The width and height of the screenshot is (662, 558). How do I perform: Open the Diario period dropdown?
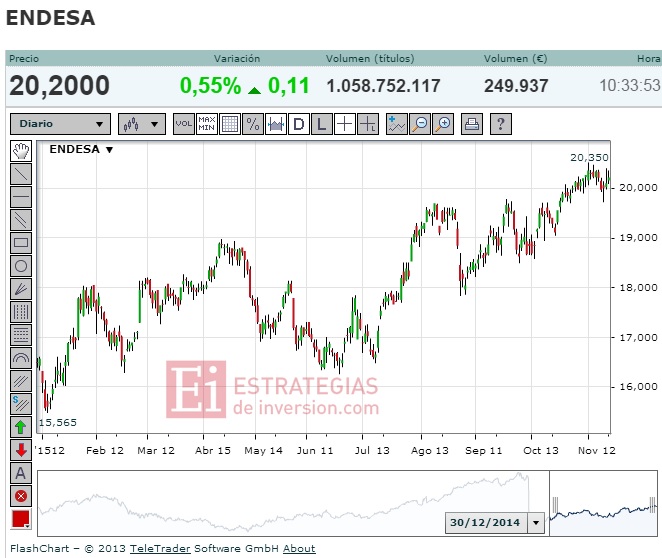[x=60, y=124]
